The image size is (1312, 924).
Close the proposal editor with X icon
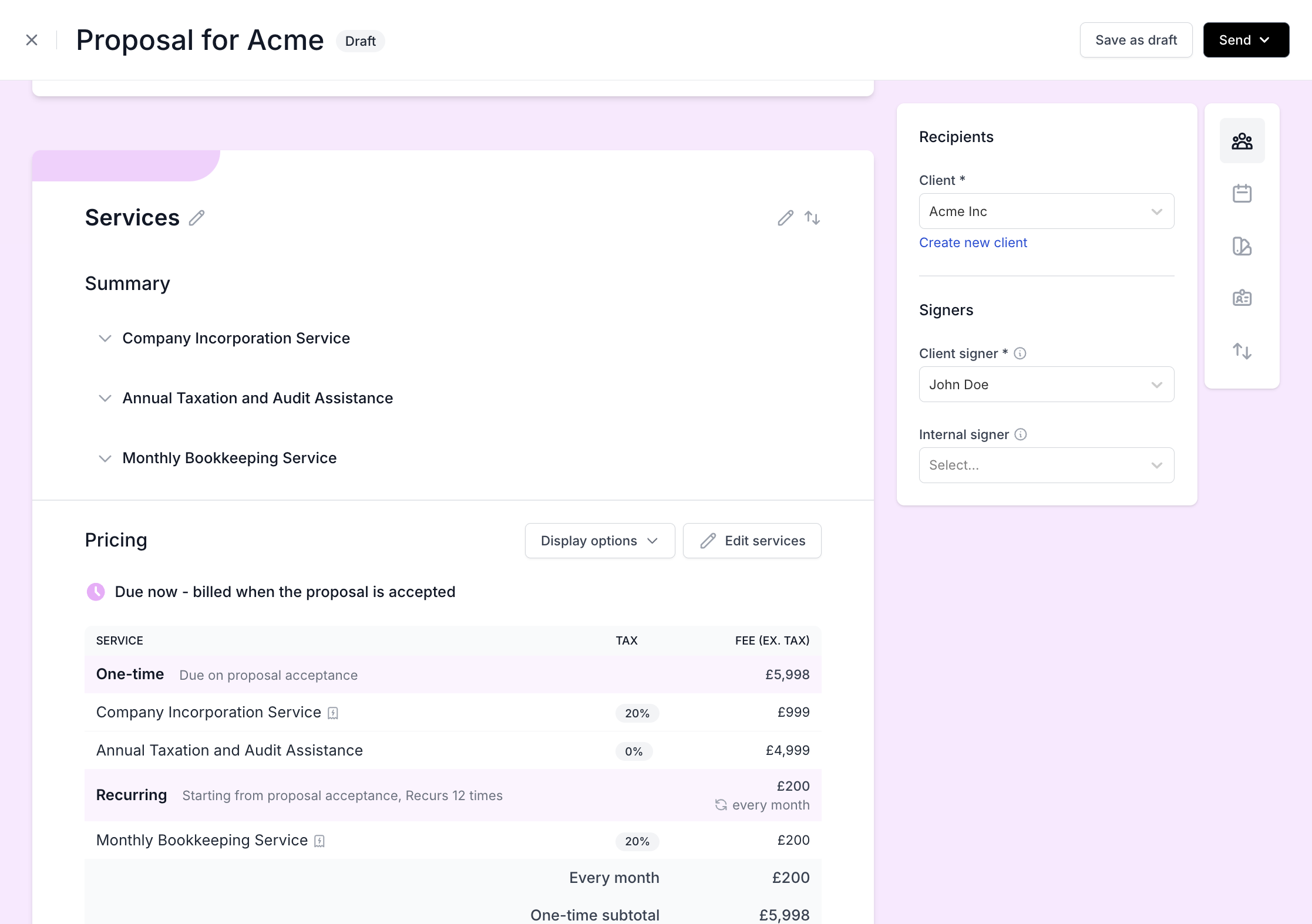click(32, 40)
